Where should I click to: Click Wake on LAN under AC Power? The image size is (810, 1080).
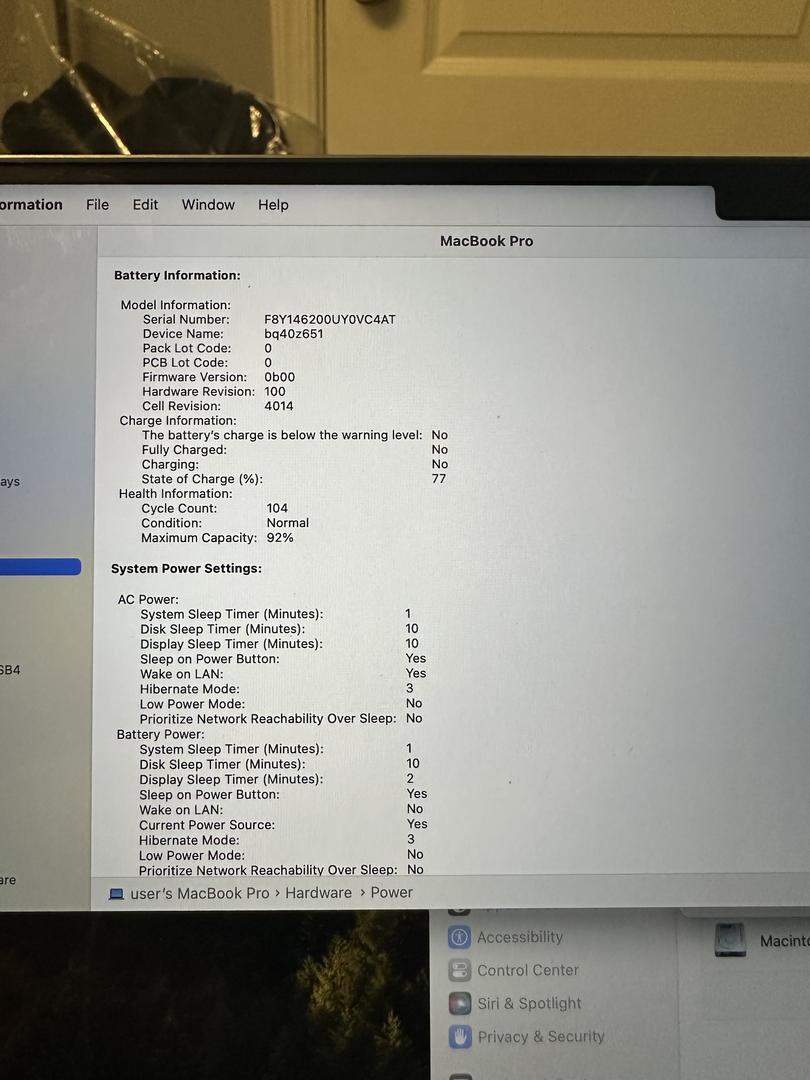click(x=182, y=674)
